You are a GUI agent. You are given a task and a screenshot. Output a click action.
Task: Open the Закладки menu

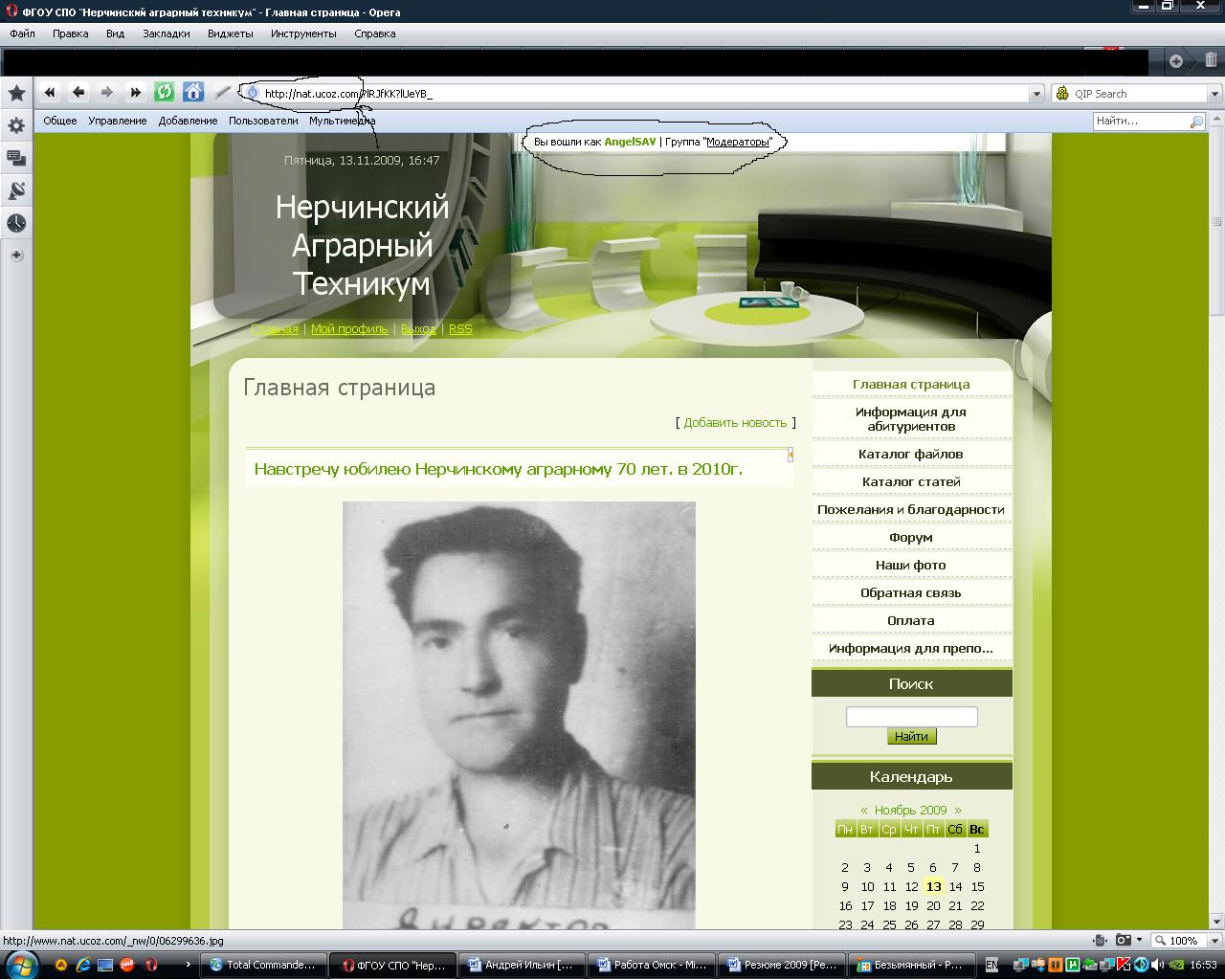(166, 33)
